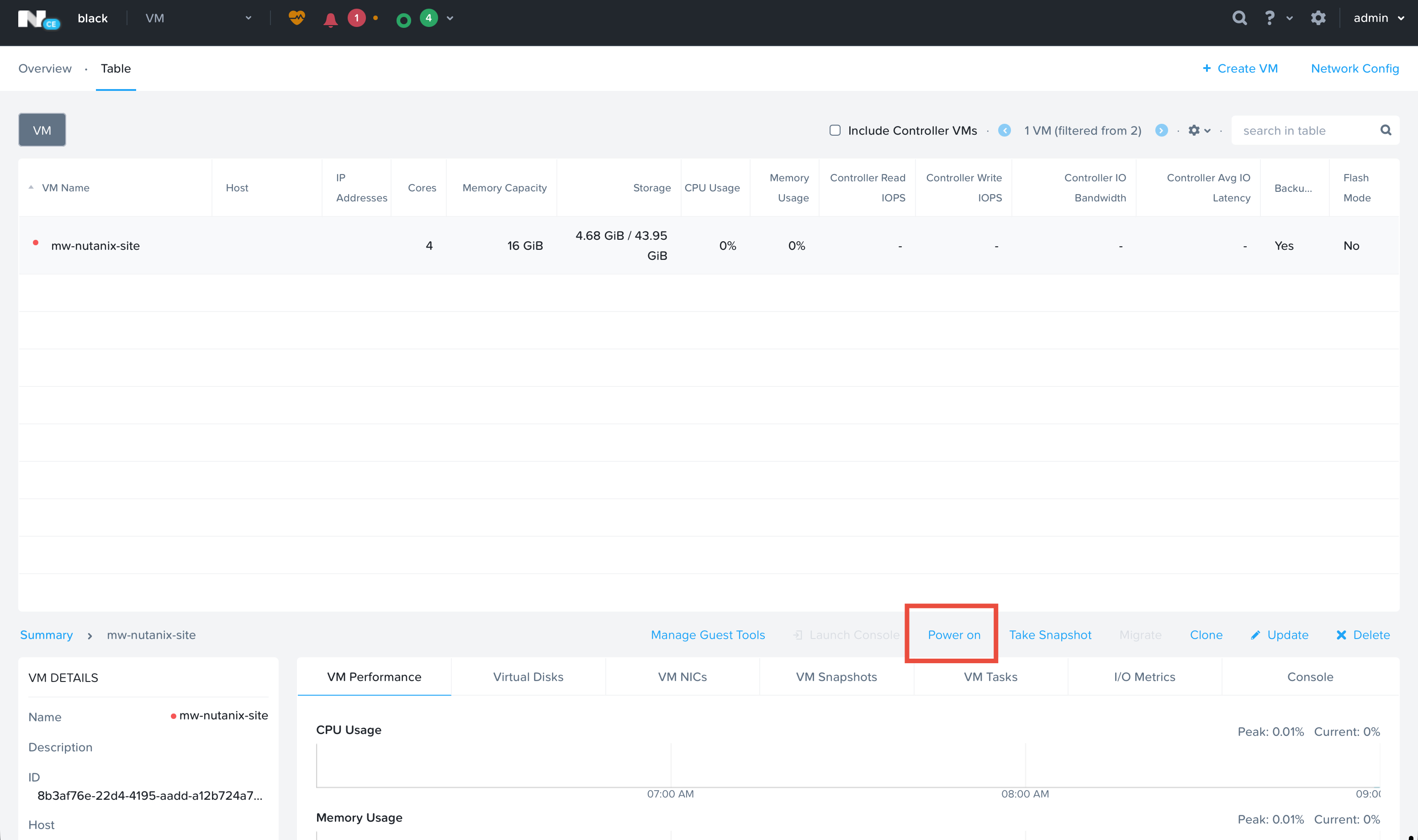Open the VM entity selector dropdown
The height and width of the screenshot is (840, 1418).
click(247, 17)
